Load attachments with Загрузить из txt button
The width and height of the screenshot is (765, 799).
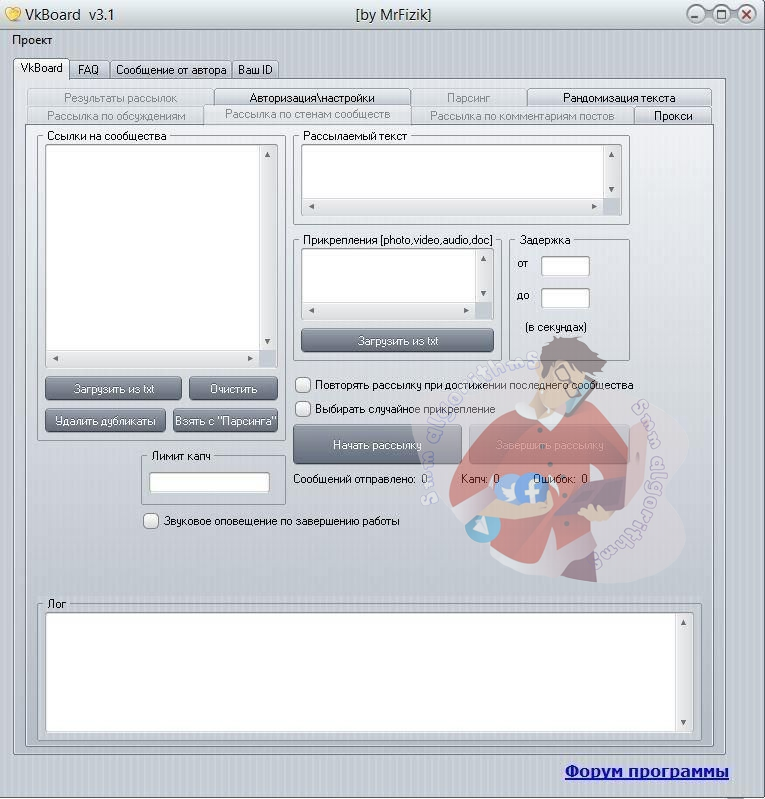[x=398, y=341]
